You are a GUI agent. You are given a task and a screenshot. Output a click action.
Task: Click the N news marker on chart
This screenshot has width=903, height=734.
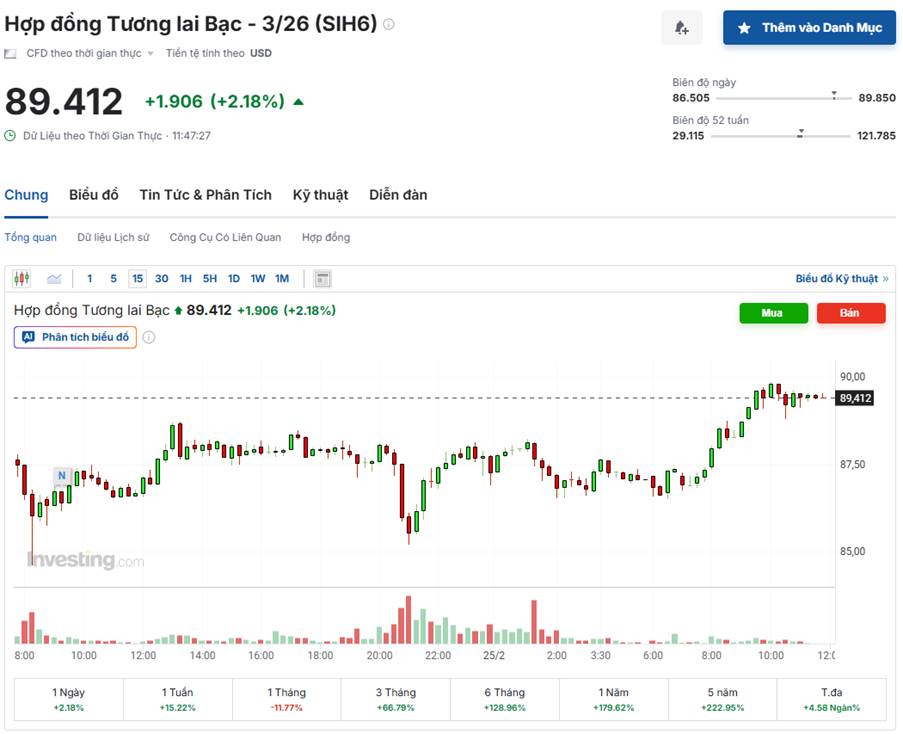[x=62, y=476]
